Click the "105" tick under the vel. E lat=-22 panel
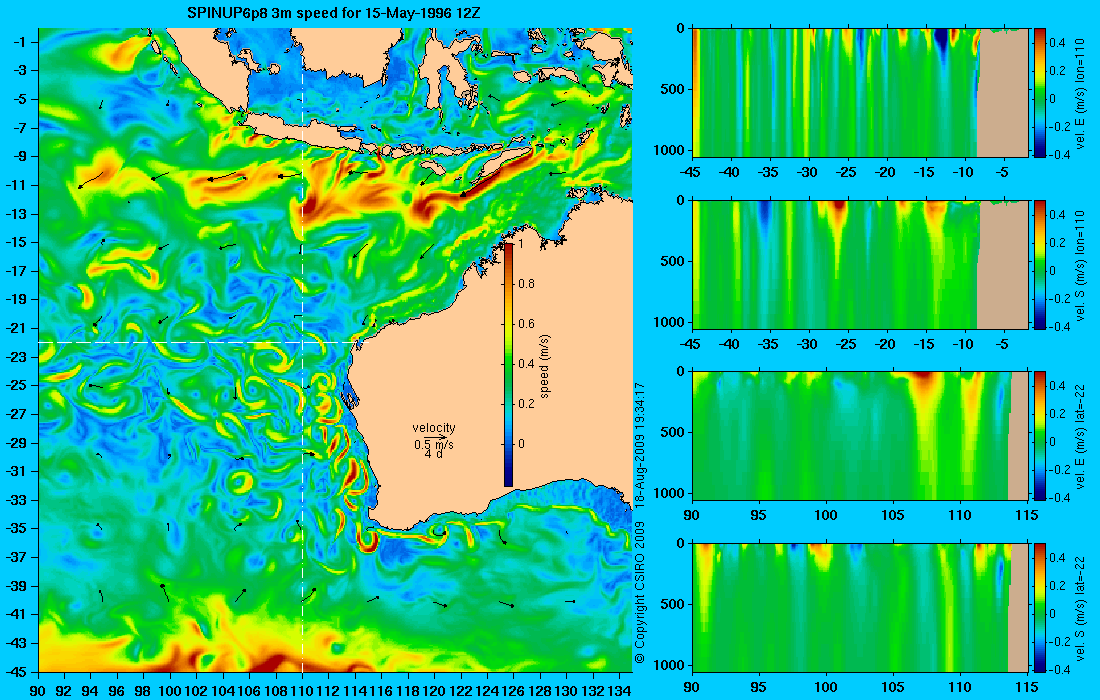Viewport: 1100px width, 700px height. pyautogui.click(x=893, y=516)
